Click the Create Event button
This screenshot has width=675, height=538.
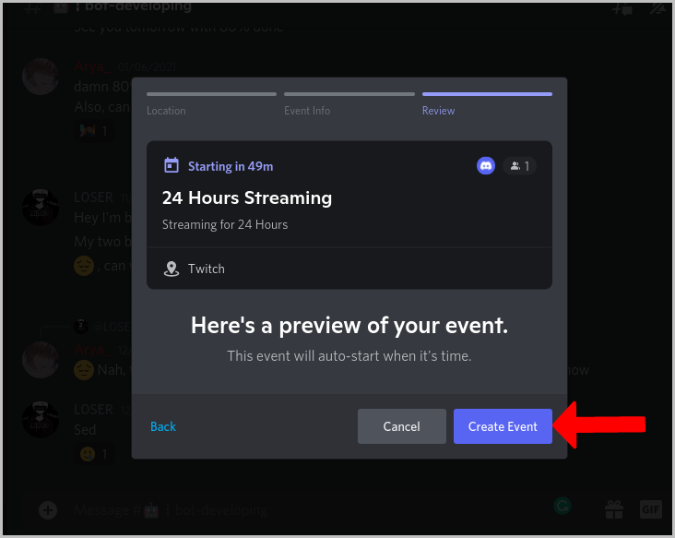(502, 426)
